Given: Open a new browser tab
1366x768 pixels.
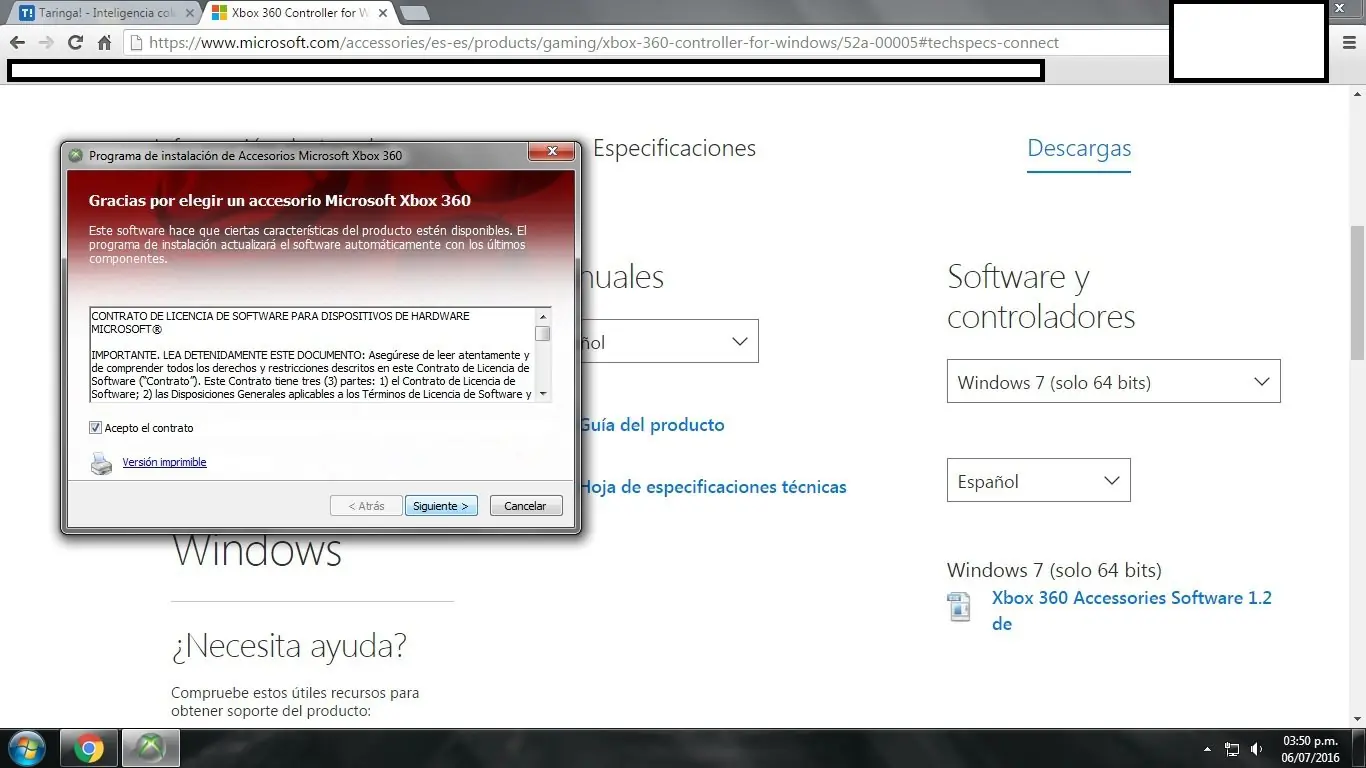Looking at the screenshot, I should [414, 13].
